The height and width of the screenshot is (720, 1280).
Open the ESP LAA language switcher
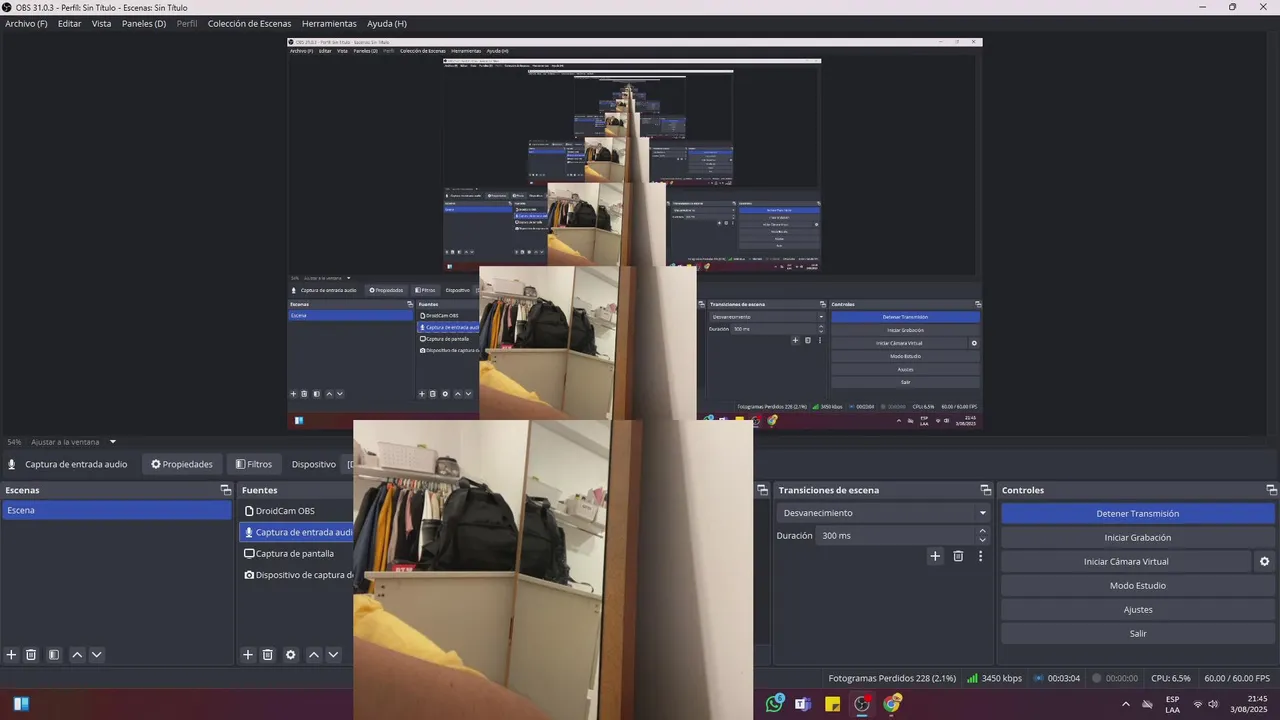pos(1172,704)
